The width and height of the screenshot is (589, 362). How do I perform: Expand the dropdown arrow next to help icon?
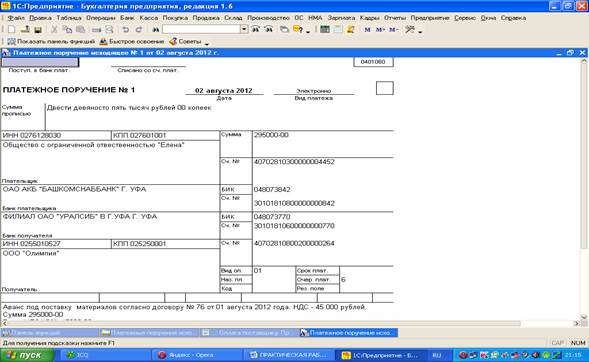coord(308,32)
